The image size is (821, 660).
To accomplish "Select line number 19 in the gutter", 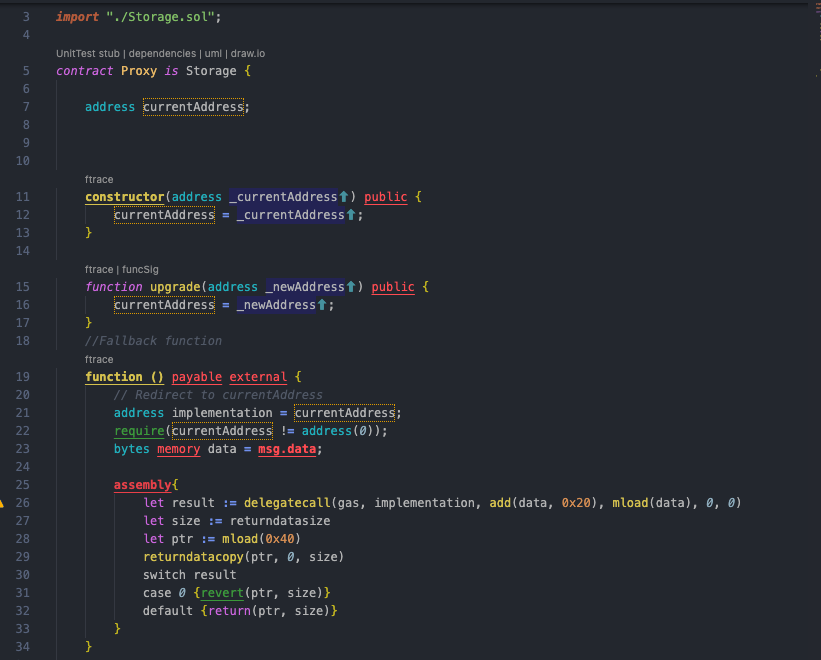I will 23,377.
